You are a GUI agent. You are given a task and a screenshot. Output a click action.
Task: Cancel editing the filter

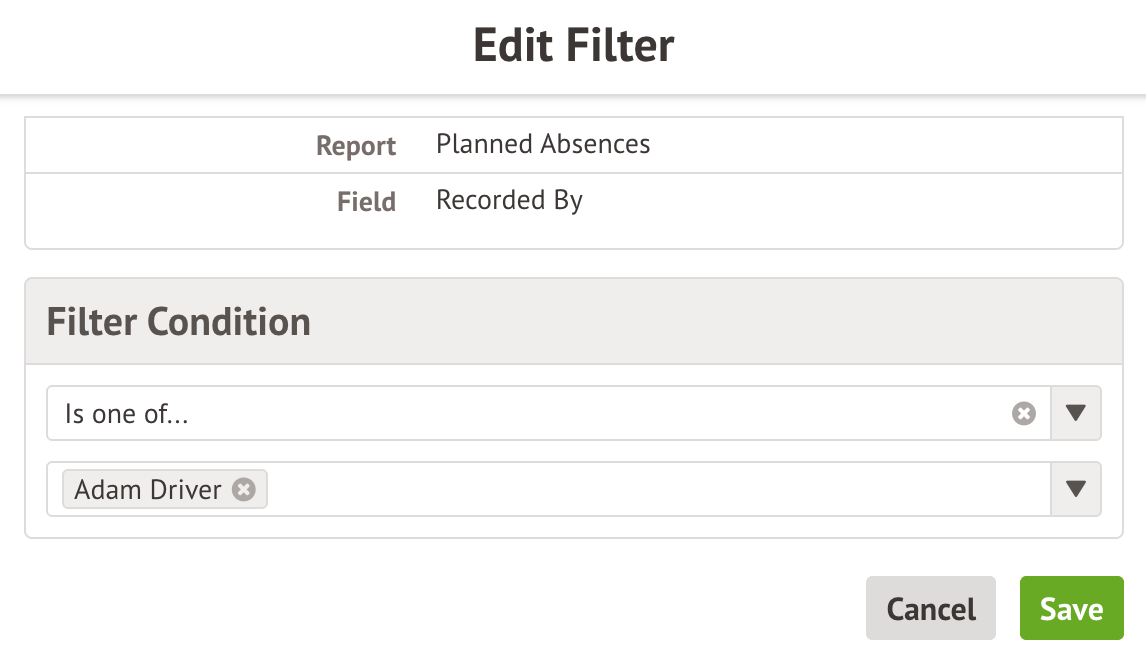pyautogui.click(x=930, y=608)
